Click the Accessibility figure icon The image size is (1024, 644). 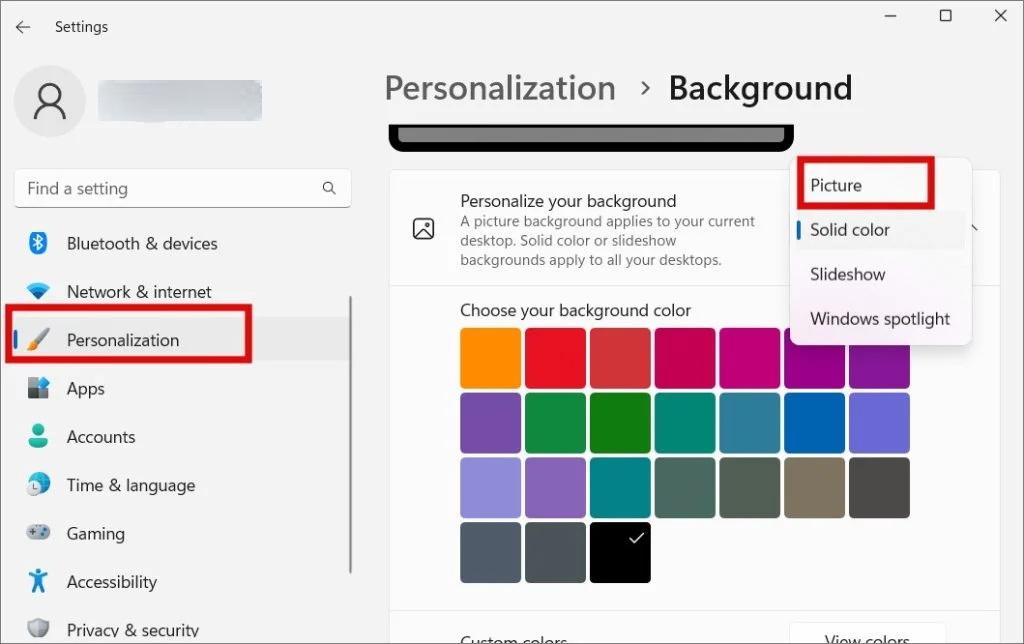coord(38,581)
